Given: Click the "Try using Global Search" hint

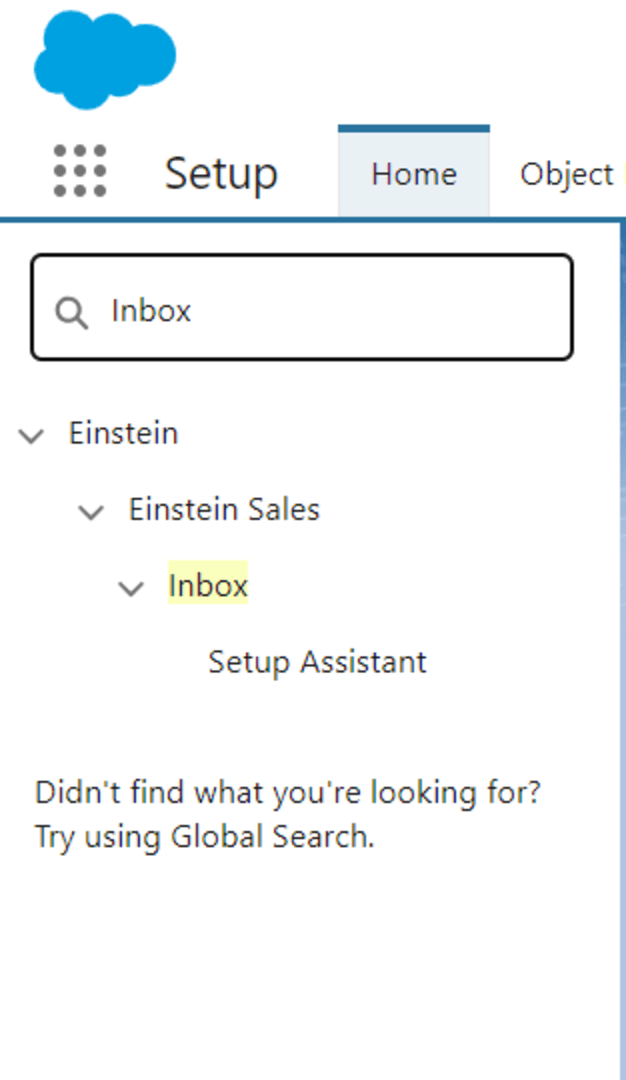Looking at the screenshot, I should pyautogui.click(x=204, y=836).
